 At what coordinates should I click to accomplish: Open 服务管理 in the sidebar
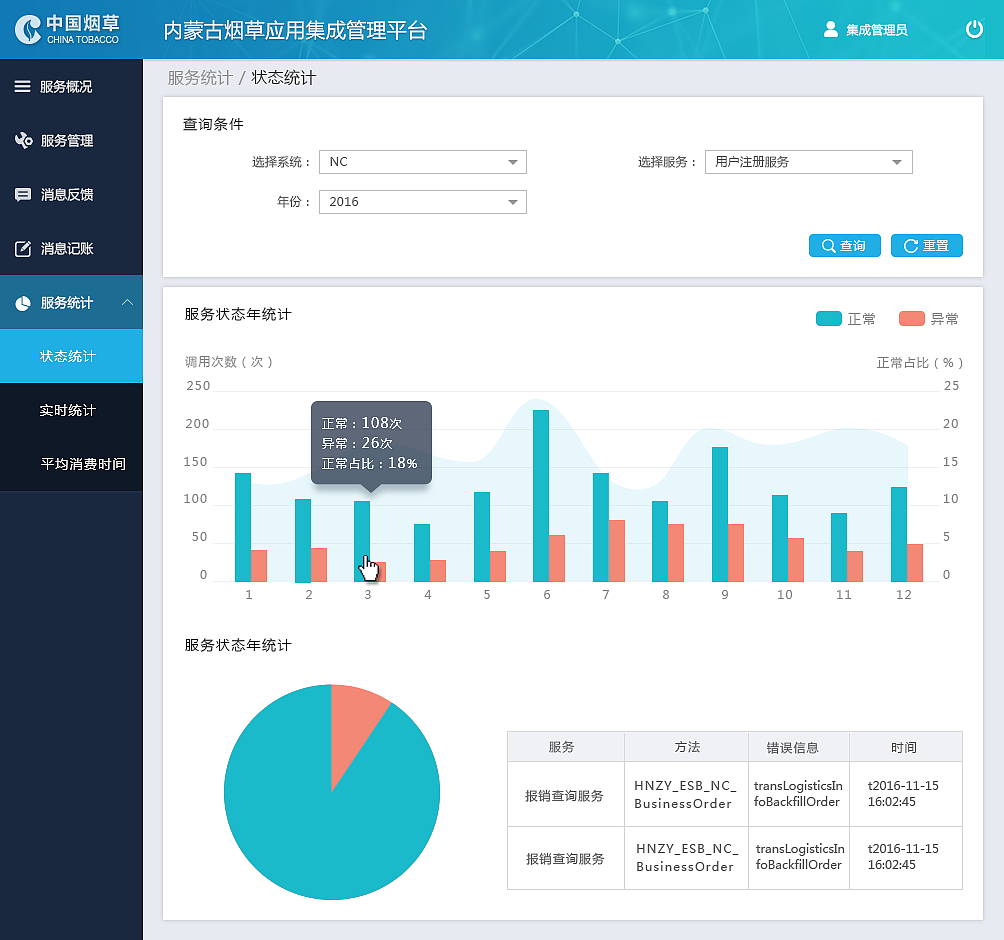pos(71,140)
